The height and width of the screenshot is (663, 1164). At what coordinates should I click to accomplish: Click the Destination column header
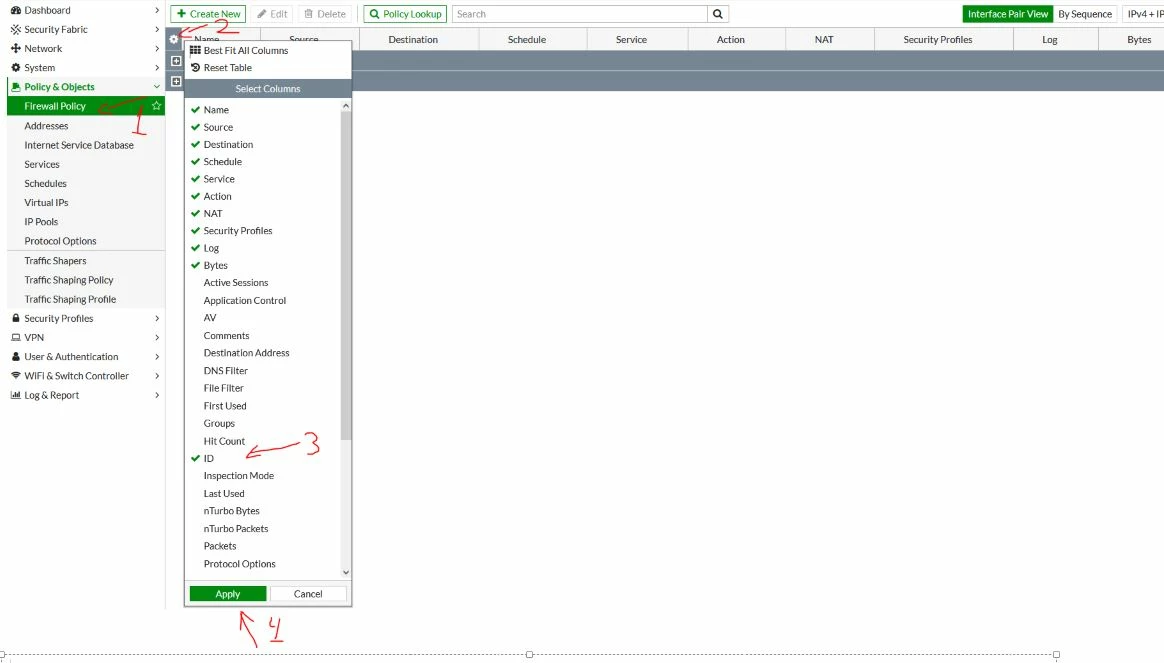413,39
